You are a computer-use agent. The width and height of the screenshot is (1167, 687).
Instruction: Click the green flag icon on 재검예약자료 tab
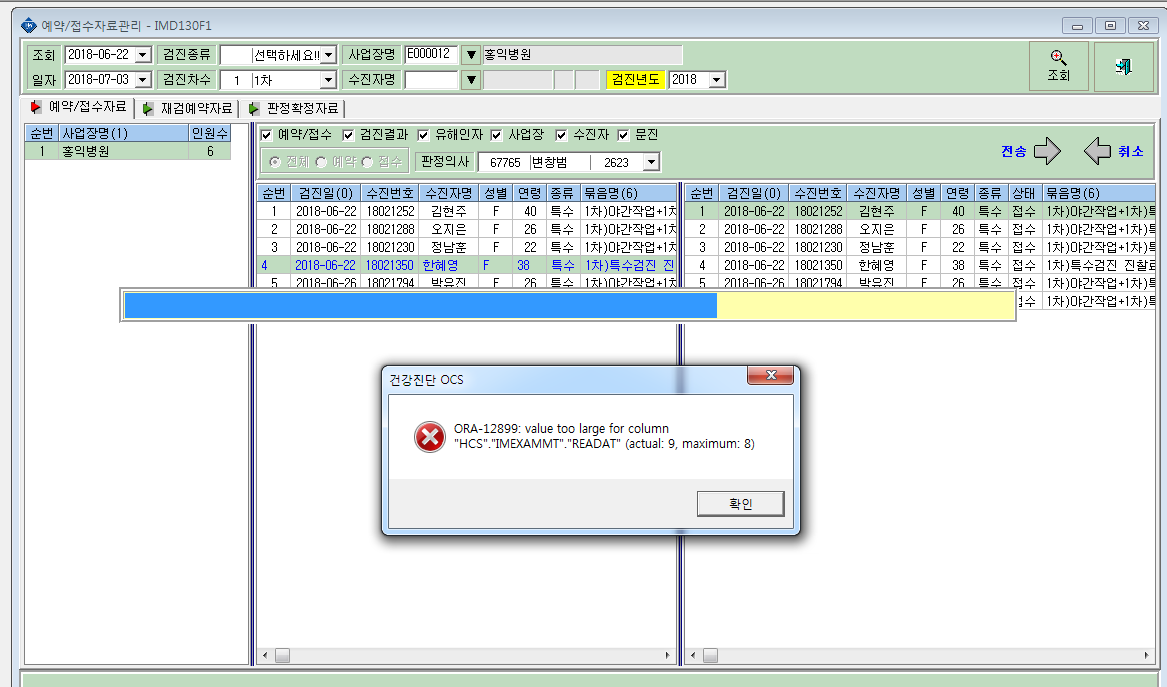pos(147,109)
